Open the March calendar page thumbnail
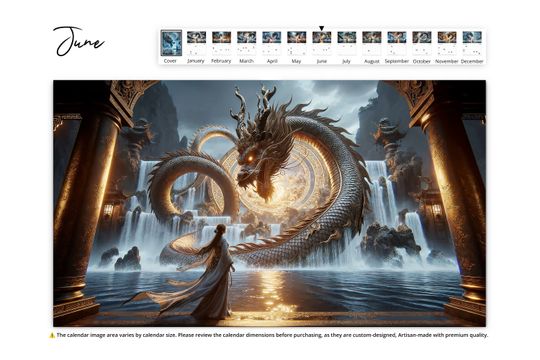This screenshot has width=540, height=360. point(247,43)
